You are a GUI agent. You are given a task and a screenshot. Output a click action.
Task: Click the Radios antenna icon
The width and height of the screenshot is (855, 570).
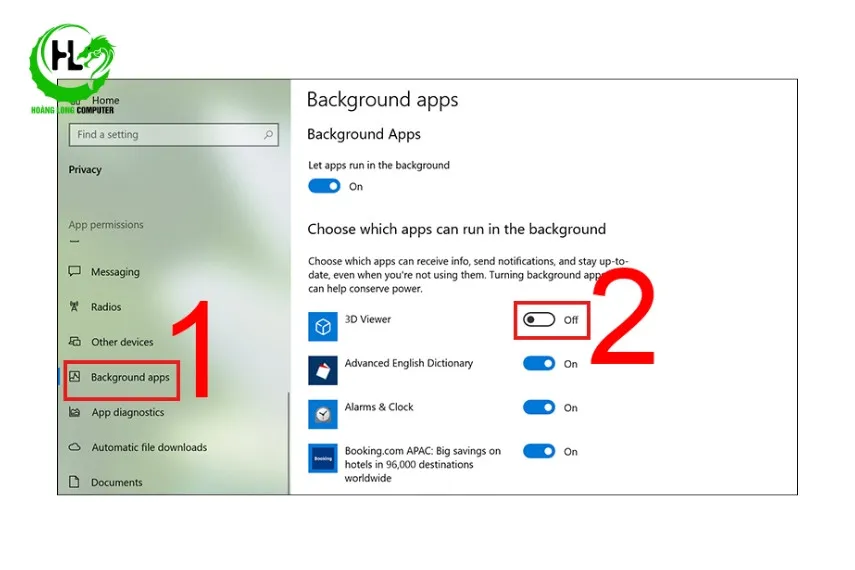pos(74,307)
